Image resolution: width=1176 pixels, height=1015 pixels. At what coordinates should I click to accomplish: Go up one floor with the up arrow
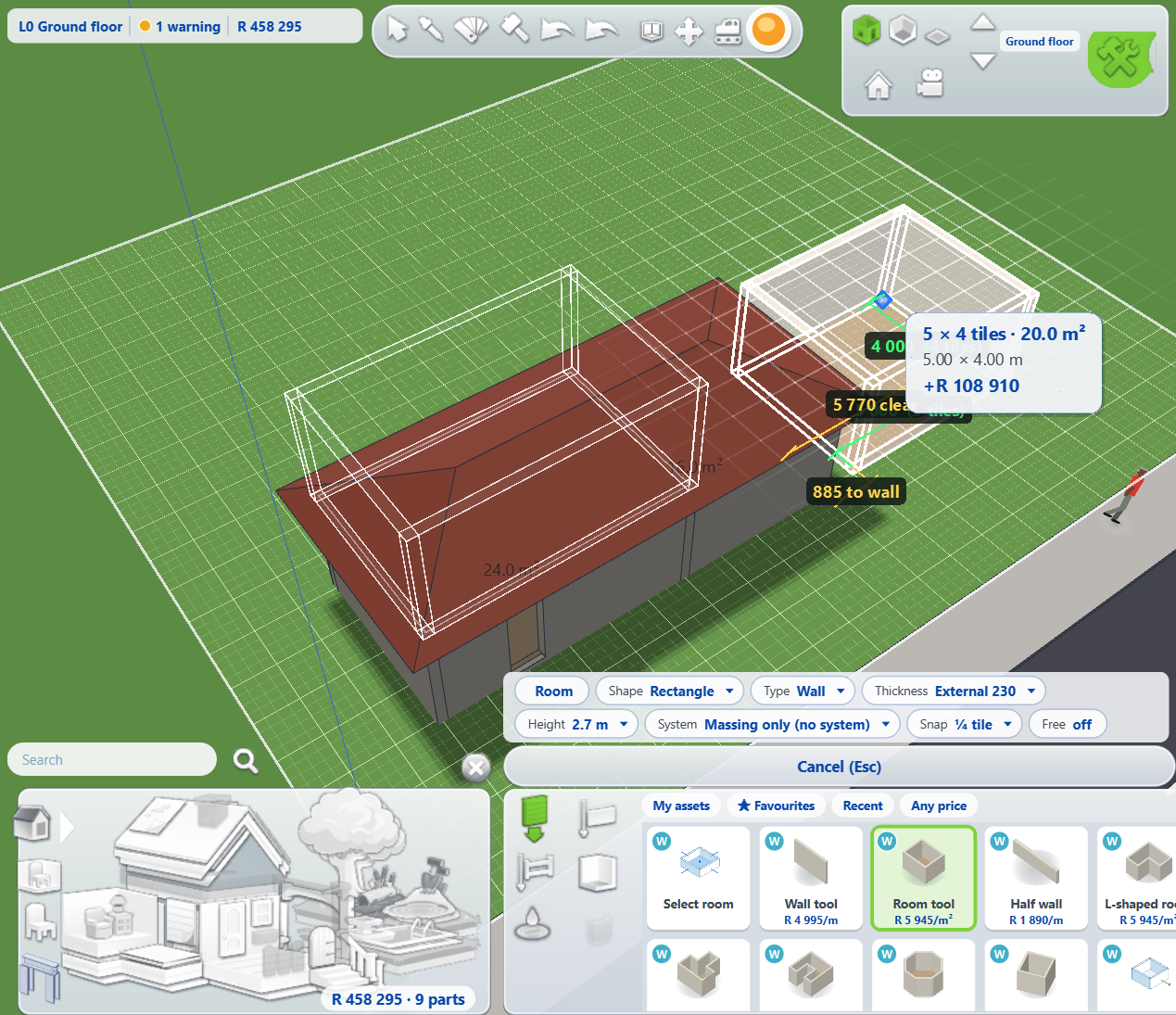click(x=982, y=22)
